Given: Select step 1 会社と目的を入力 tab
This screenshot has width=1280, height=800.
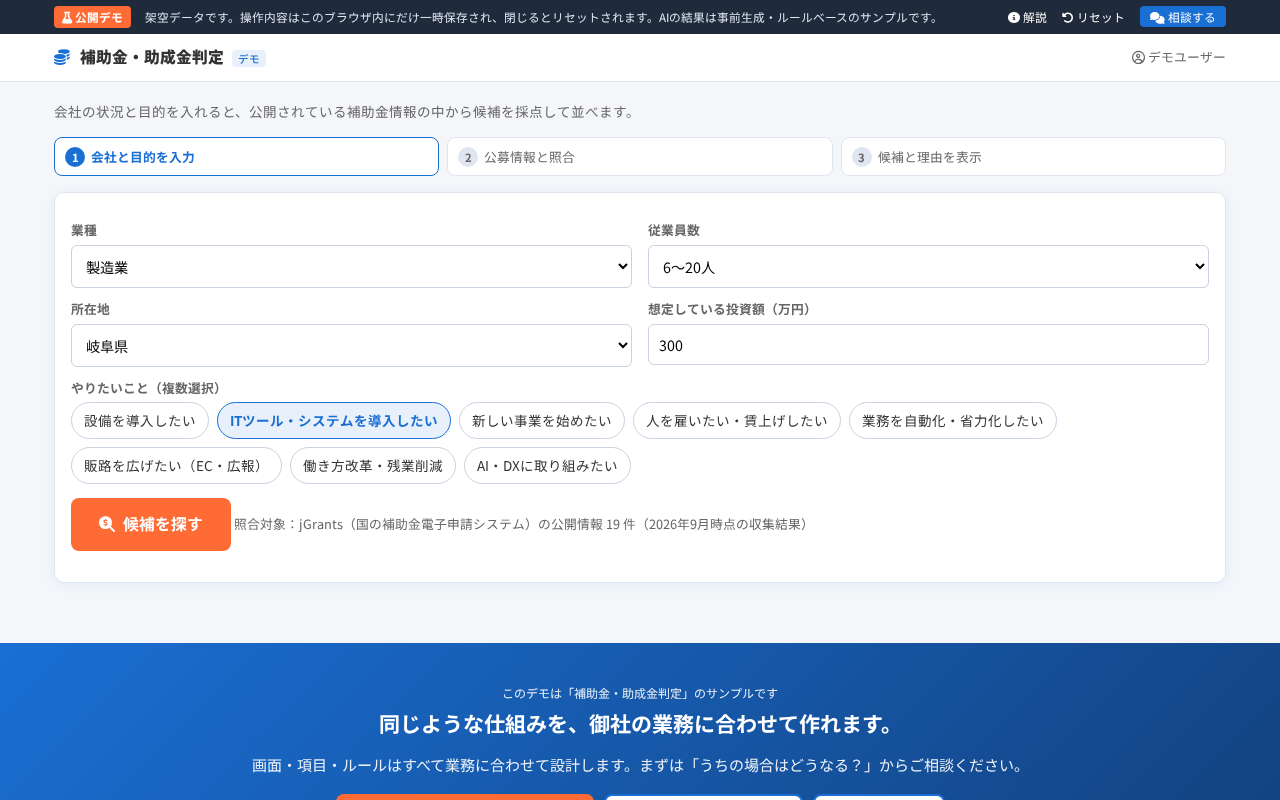Looking at the screenshot, I should (246, 157).
